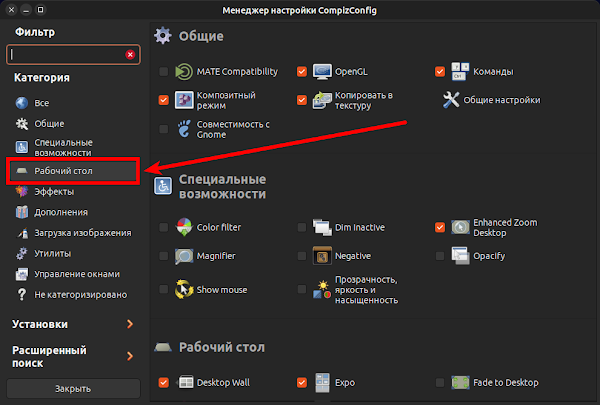This screenshot has height=405, width=600.
Task: Enable the MATE Compatibility checkbox
Action: coord(163,72)
